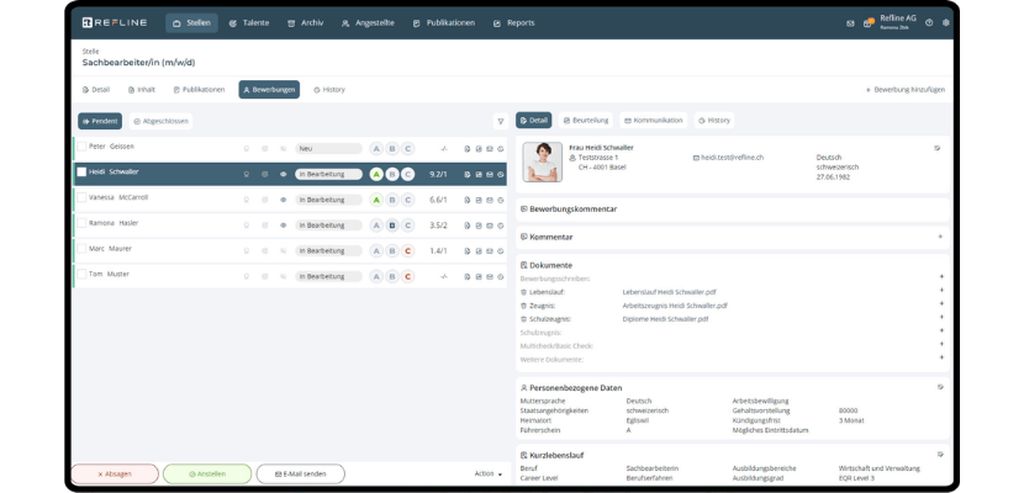Viewport: 1024px width, 493px height.
Task: Open the Action dropdown at the bottom
Action: click(488, 474)
